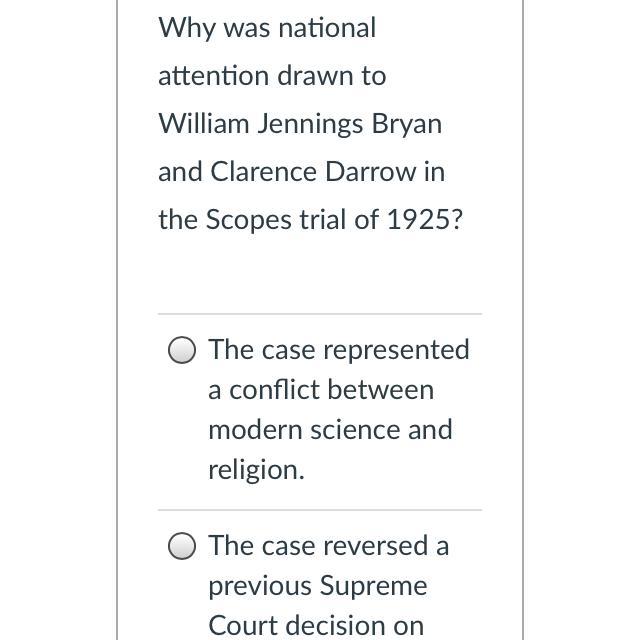The image size is (640, 640).
Task: Select the 'conflict between modern science and religion' radio button
Action: (x=182, y=350)
